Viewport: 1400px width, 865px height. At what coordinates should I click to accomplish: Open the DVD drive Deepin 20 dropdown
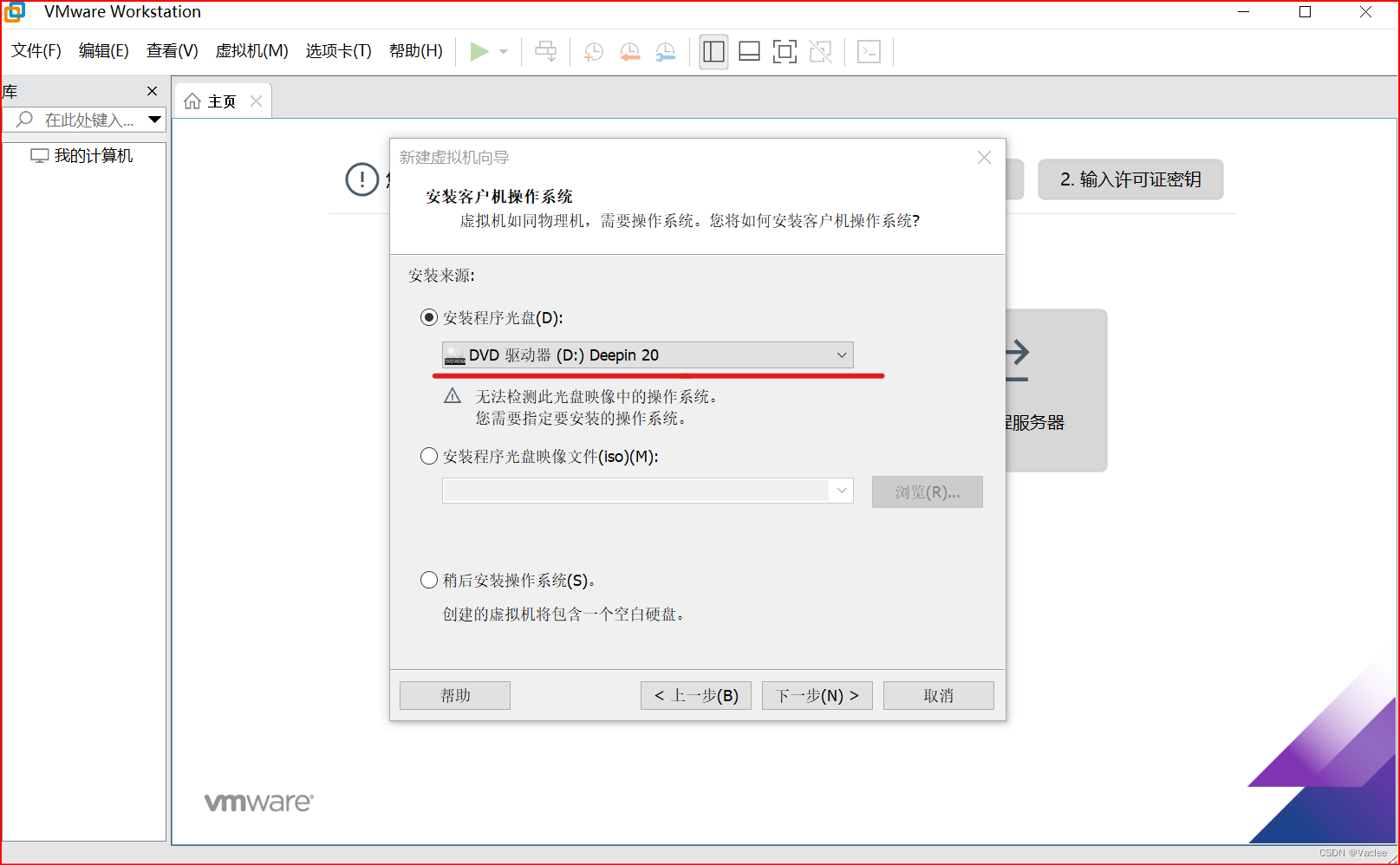[648, 355]
